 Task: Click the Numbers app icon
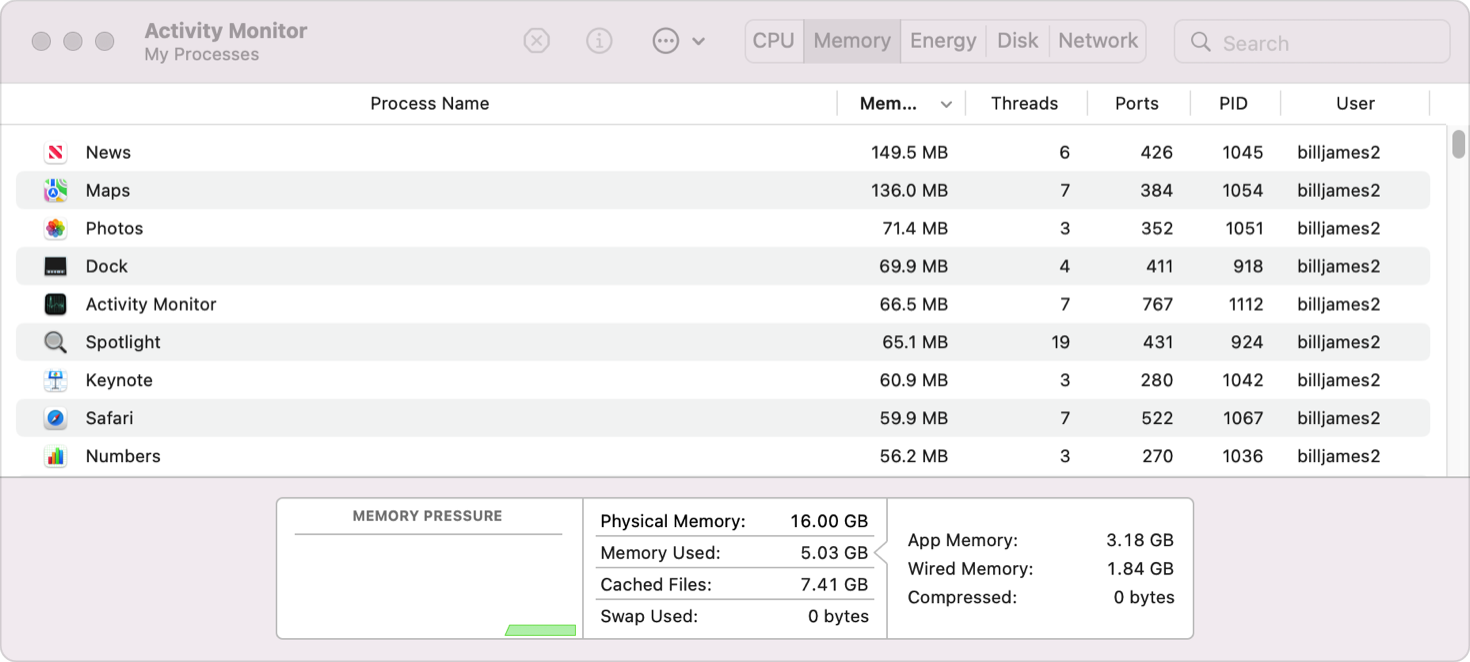point(56,456)
